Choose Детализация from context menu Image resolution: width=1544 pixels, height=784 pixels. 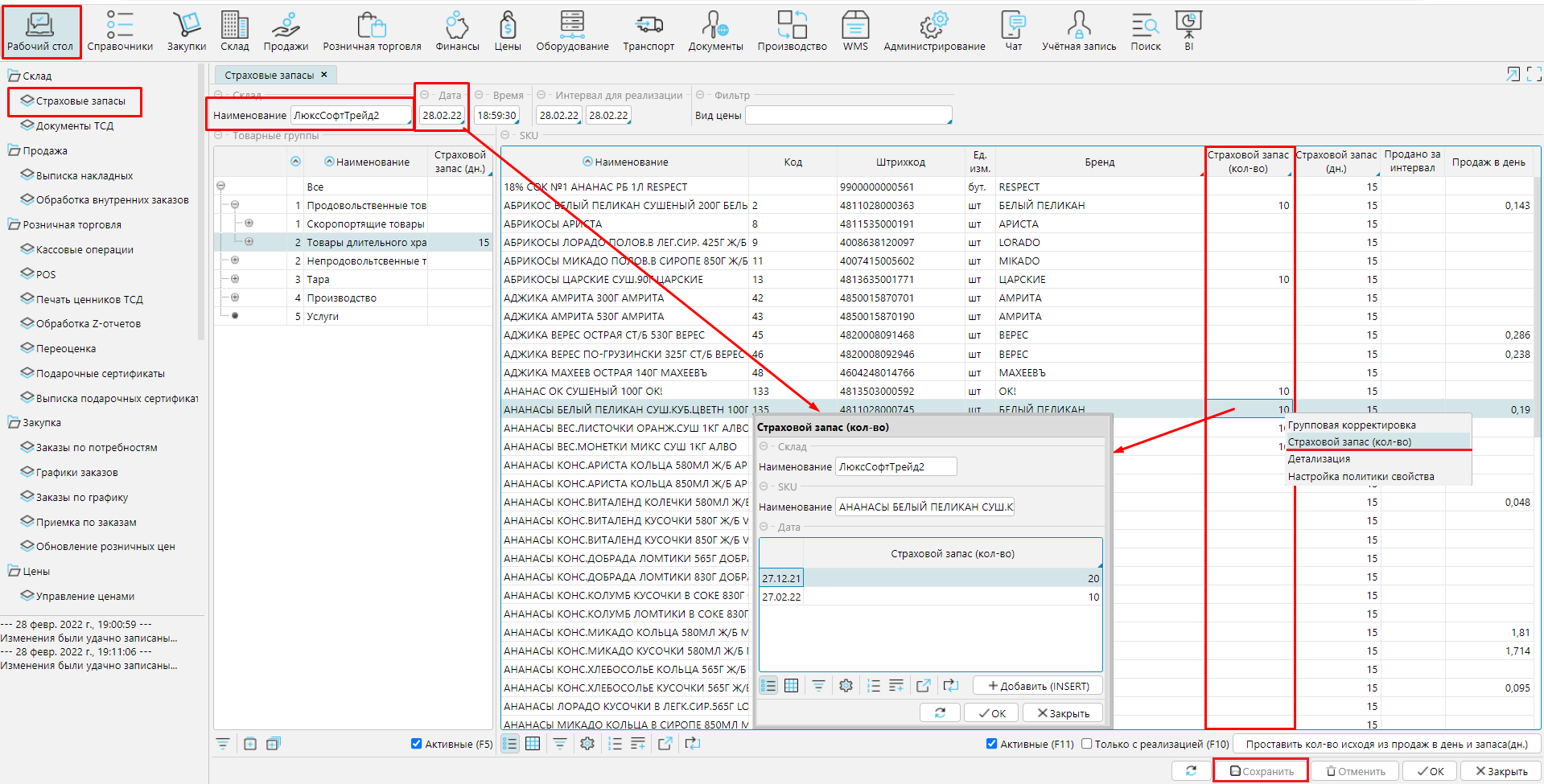(1319, 459)
